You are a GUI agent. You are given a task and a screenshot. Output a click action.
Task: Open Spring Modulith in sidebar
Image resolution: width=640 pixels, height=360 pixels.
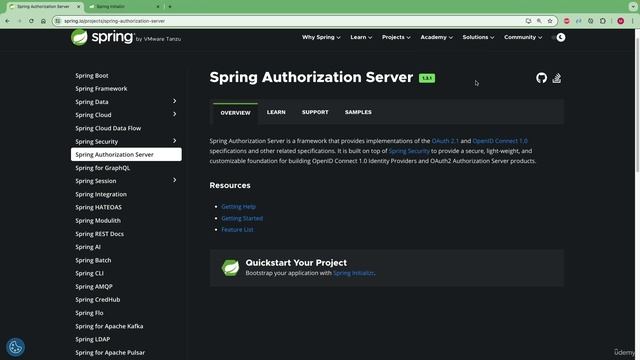coord(98,220)
